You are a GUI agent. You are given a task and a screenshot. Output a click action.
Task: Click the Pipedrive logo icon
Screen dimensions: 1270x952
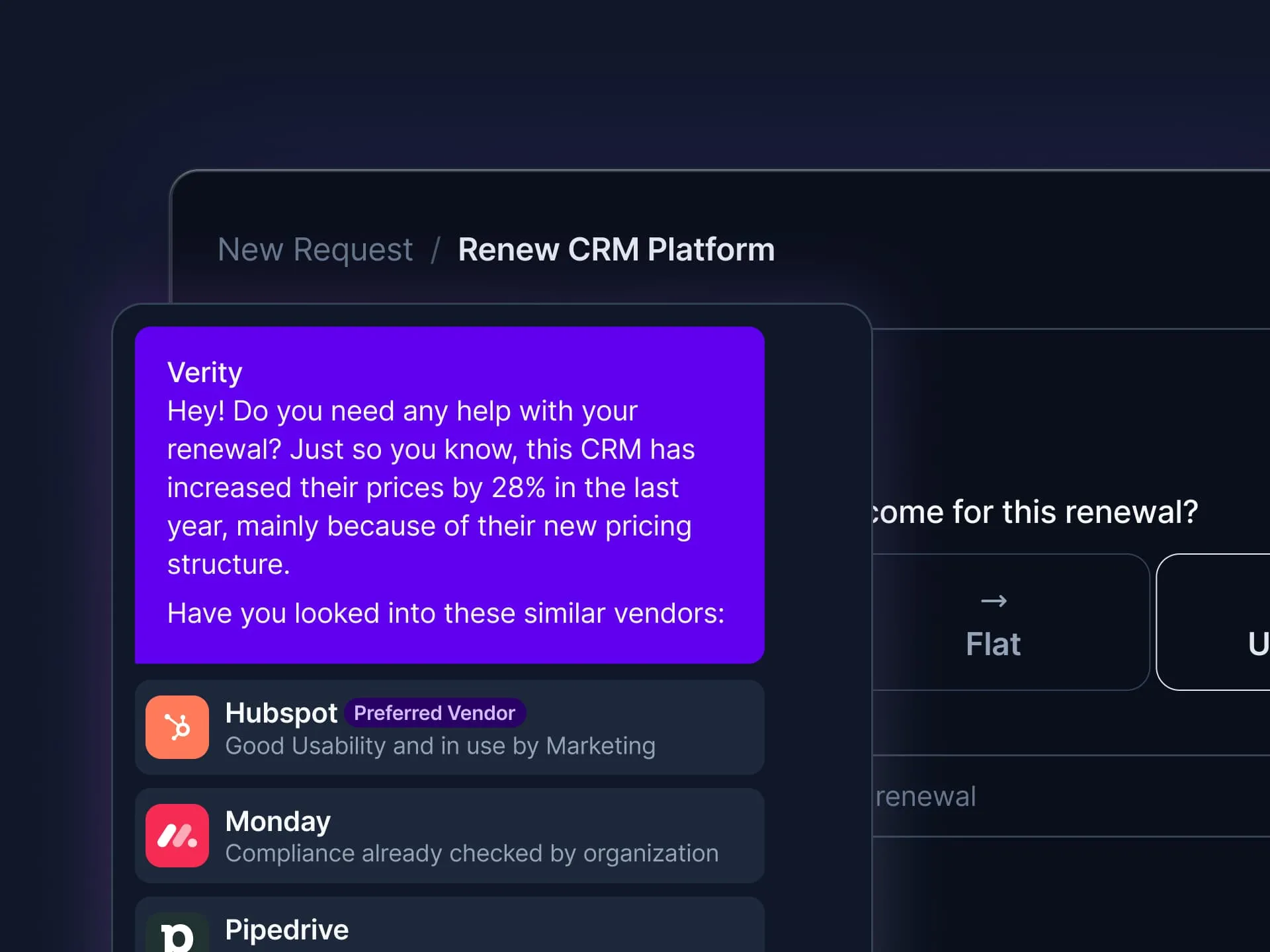[x=177, y=934]
